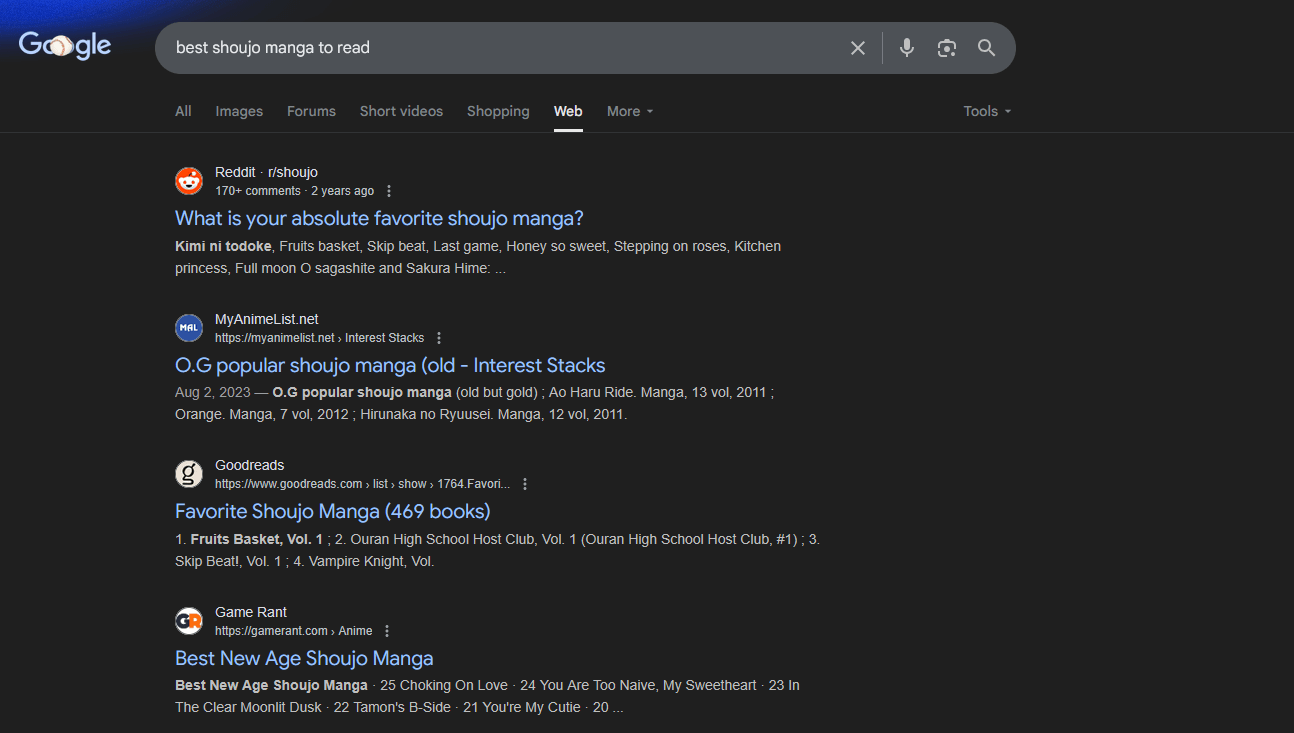Click the MyAnimeList site icon
Viewport: 1294px width, 733px height.
pos(189,327)
